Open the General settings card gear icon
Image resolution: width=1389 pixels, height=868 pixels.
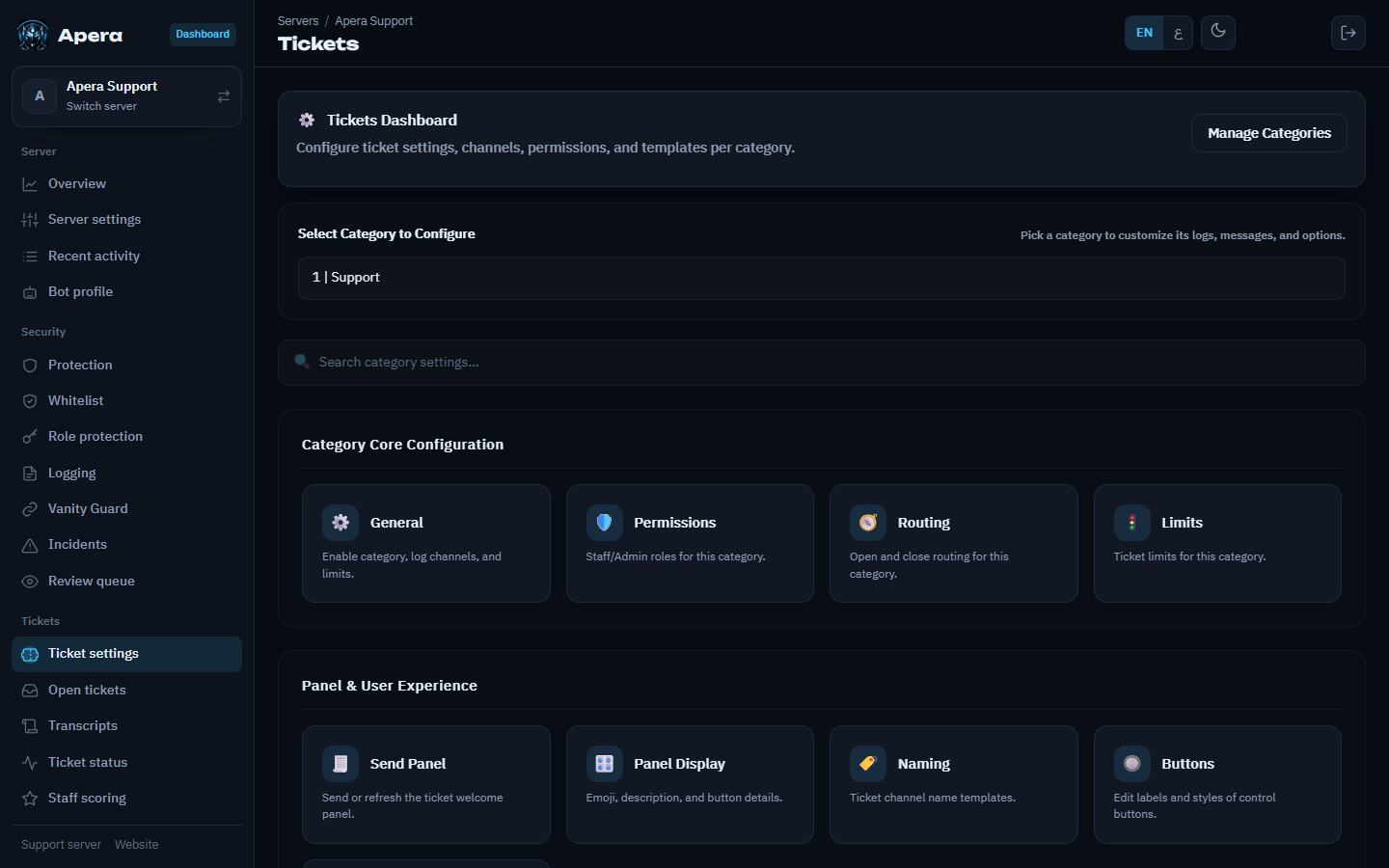click(340, 523)
